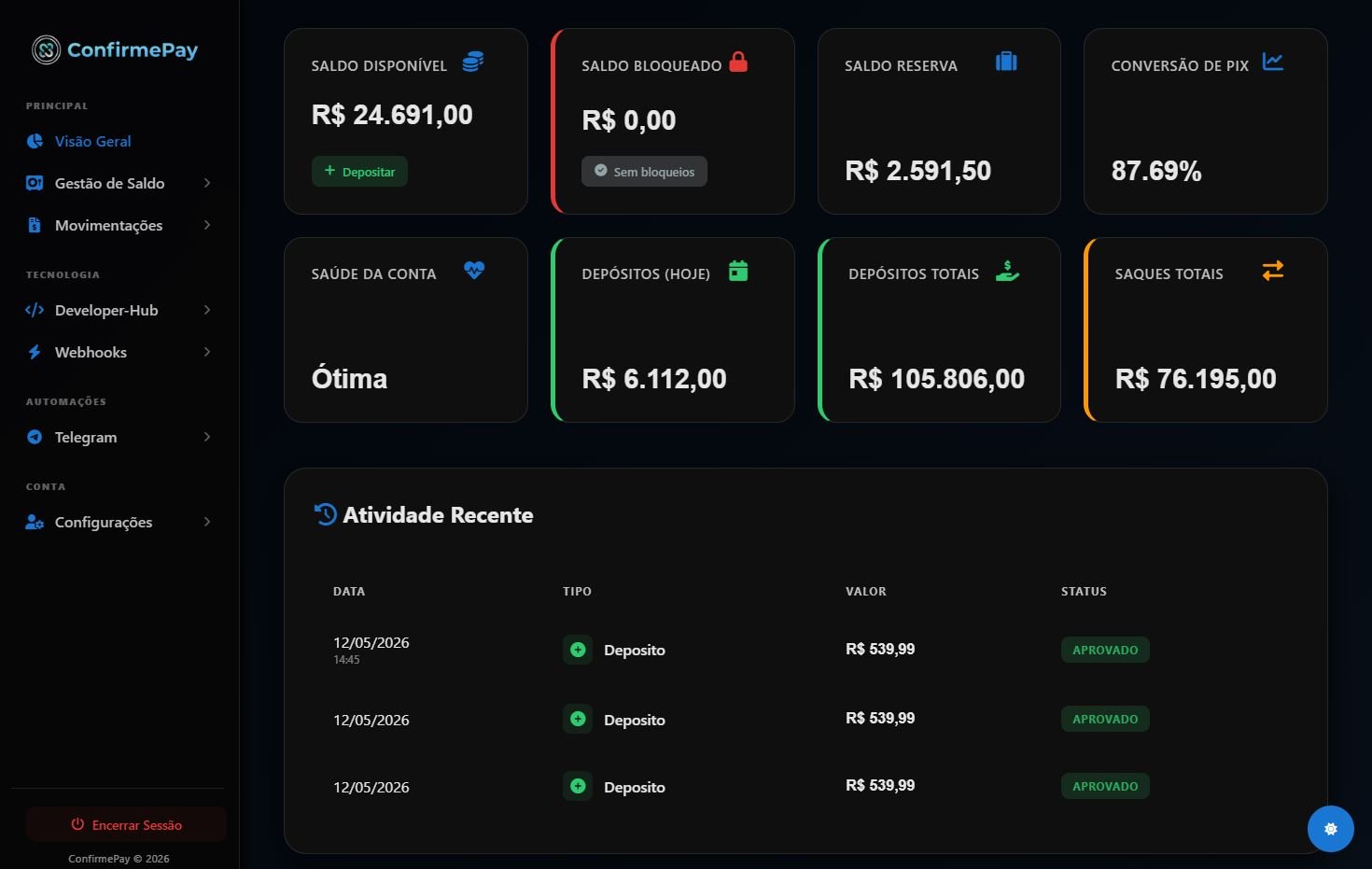Click the orange swap arrows on Saques Totais
The width and height of the screenshot is (1372, 869).
click(x=1273, y=271)
